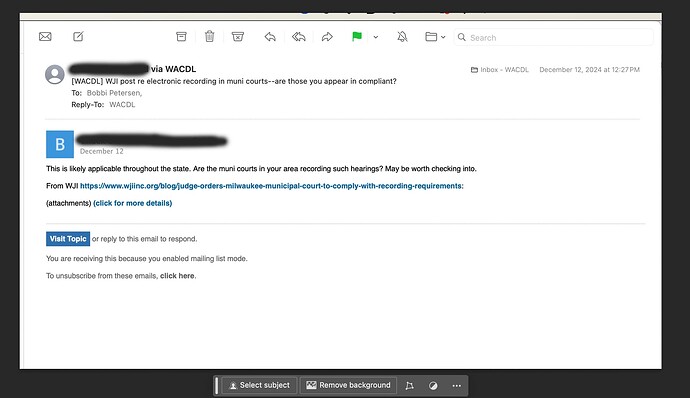Click the sender avatar icon
The width and height of the screenshot is (690, 398).
55,74
